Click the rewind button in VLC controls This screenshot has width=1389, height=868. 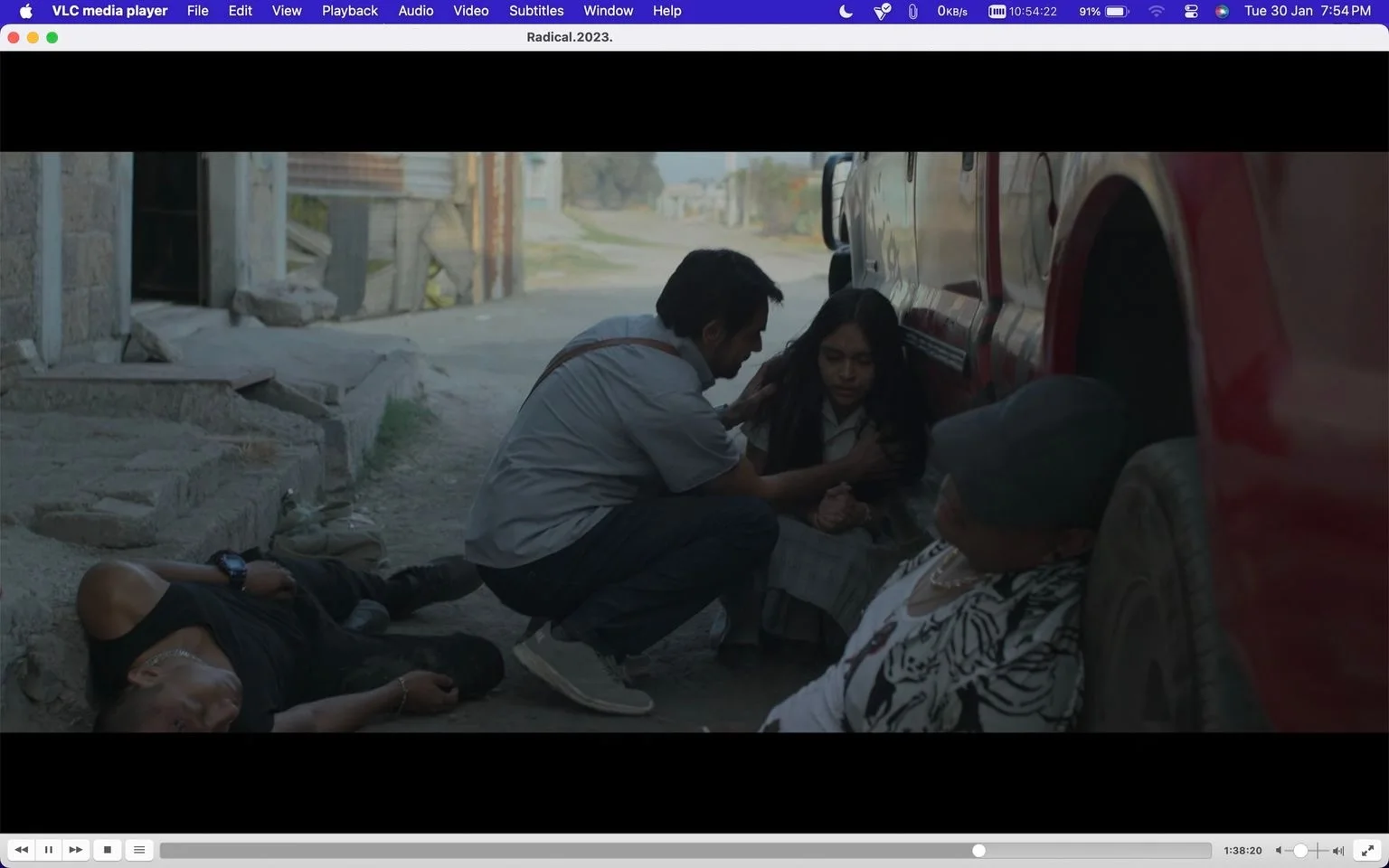(x=21, y=850)
